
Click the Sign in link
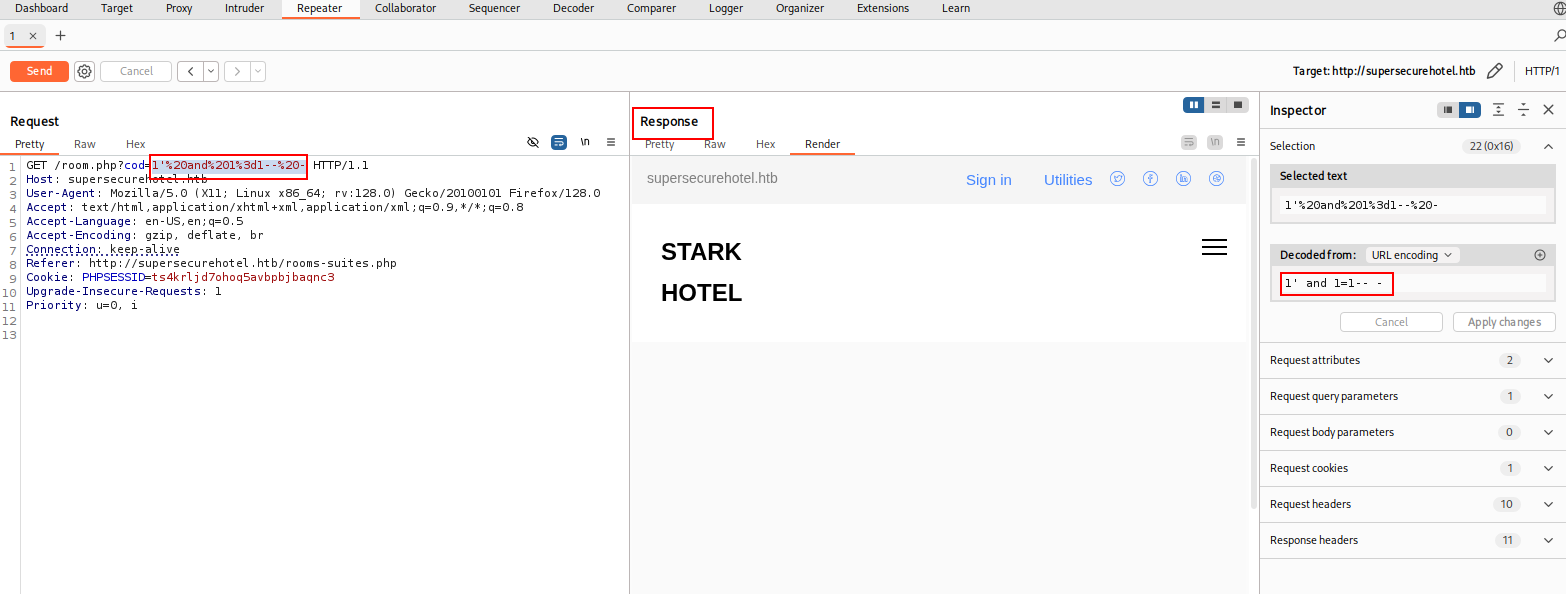coord(989,180)
